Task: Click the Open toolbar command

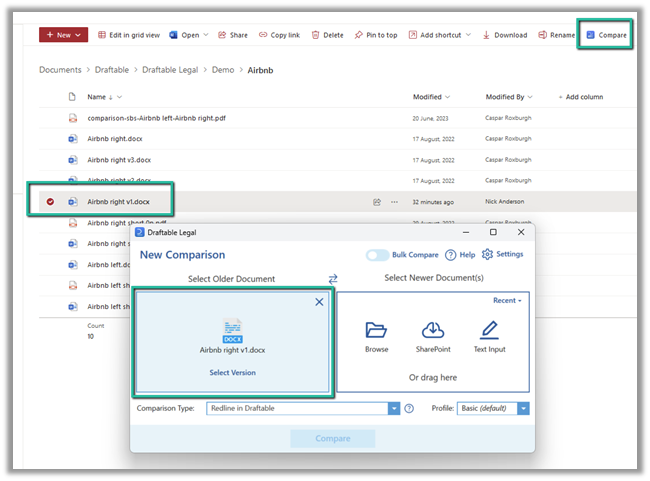Action: [x=185, y=35]
